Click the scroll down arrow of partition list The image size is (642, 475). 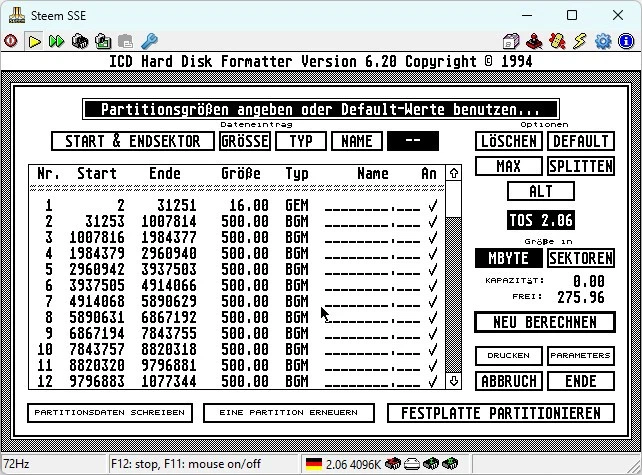(x=453, y=381)
